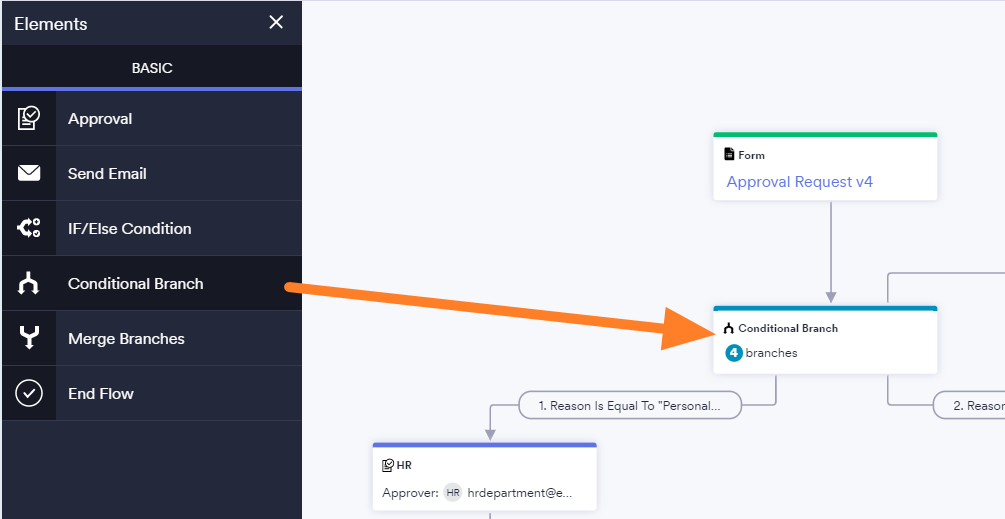Choose Merge Branches from the elements list

[126, 339]
